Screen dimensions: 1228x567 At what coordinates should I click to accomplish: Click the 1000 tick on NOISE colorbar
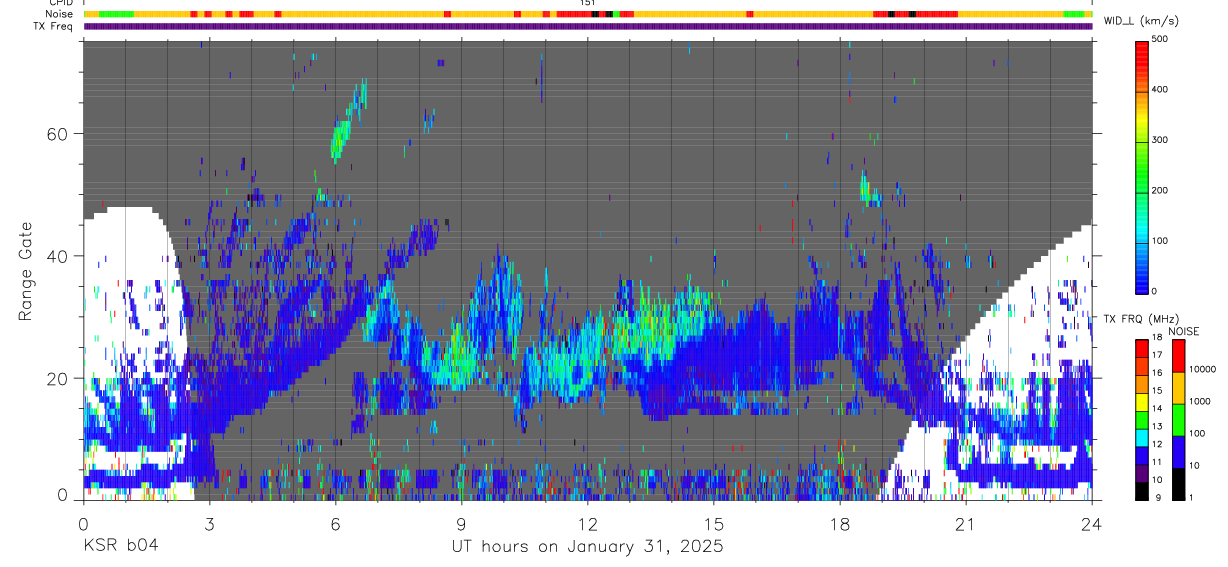coord(1199,402)
